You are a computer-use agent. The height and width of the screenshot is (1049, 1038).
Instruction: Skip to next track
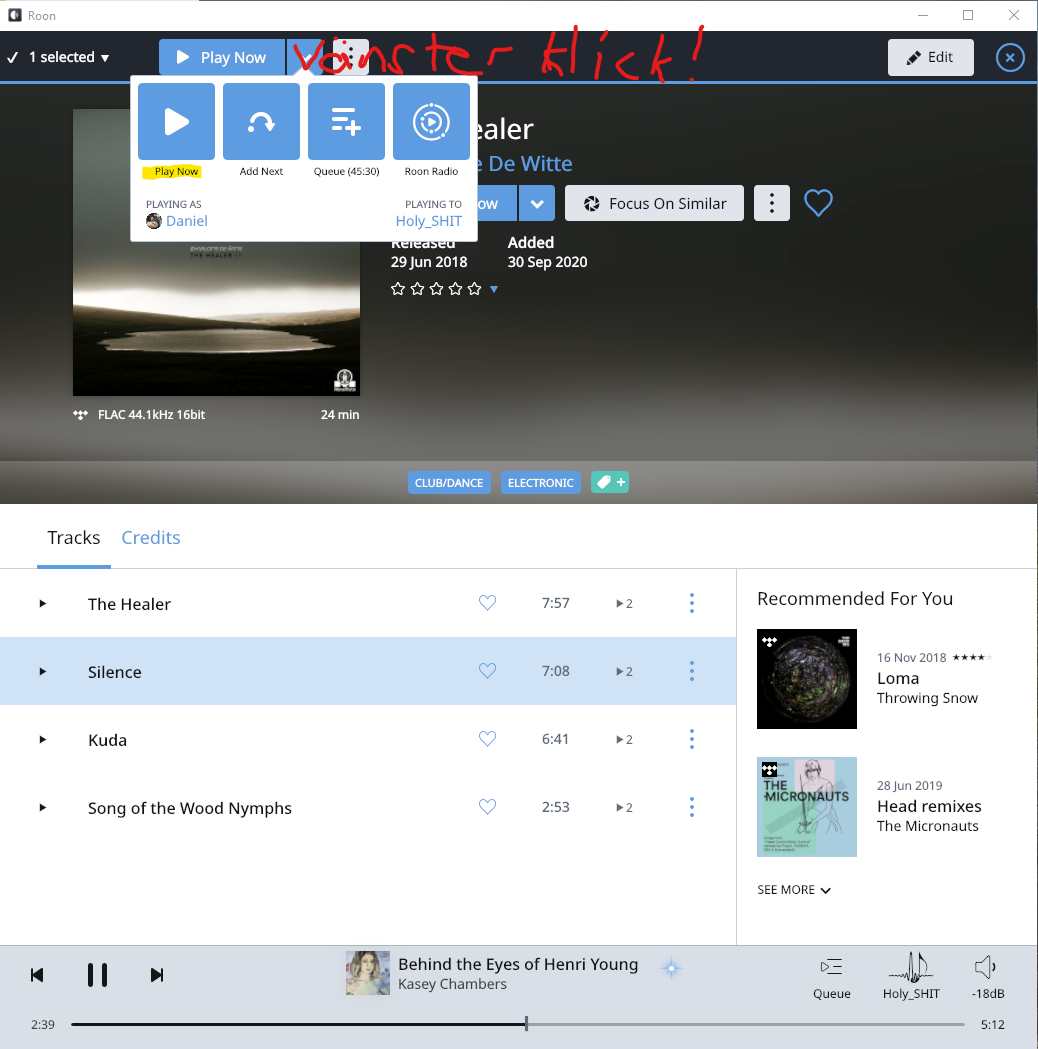click(157, 975)
